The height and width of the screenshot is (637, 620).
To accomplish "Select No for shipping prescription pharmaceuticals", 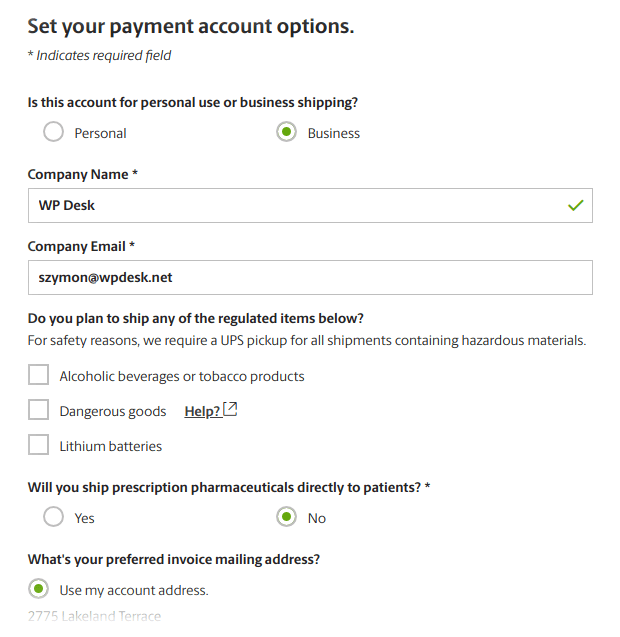I will (286, 517).
